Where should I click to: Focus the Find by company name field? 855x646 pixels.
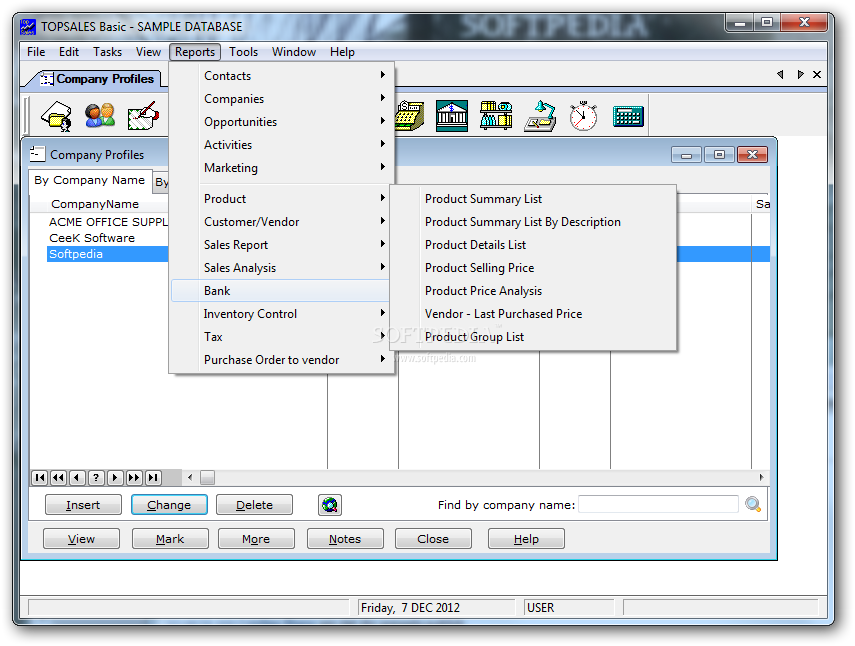pyautogui.click(x=658, y=504)
